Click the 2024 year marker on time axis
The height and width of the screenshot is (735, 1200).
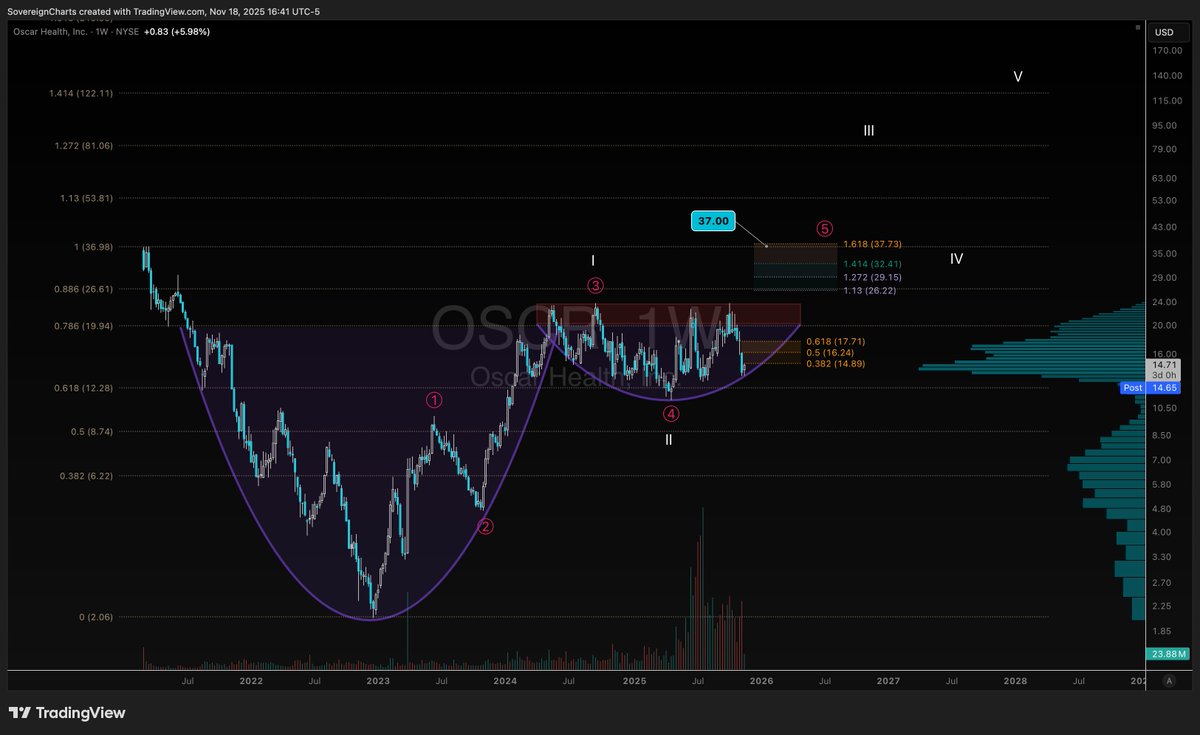[505, 681]
